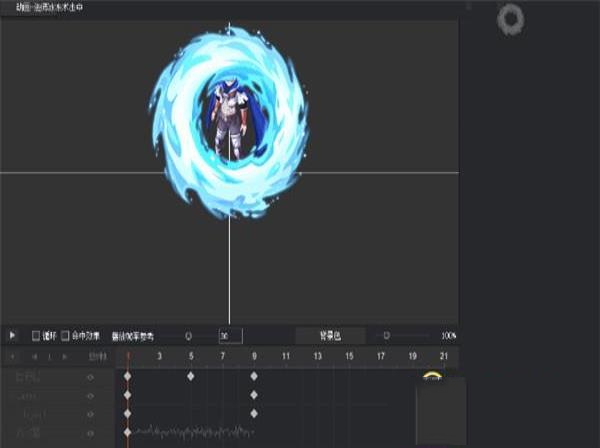Play the animation with the play button
The image size is (600, 448).
coord(12,336)
